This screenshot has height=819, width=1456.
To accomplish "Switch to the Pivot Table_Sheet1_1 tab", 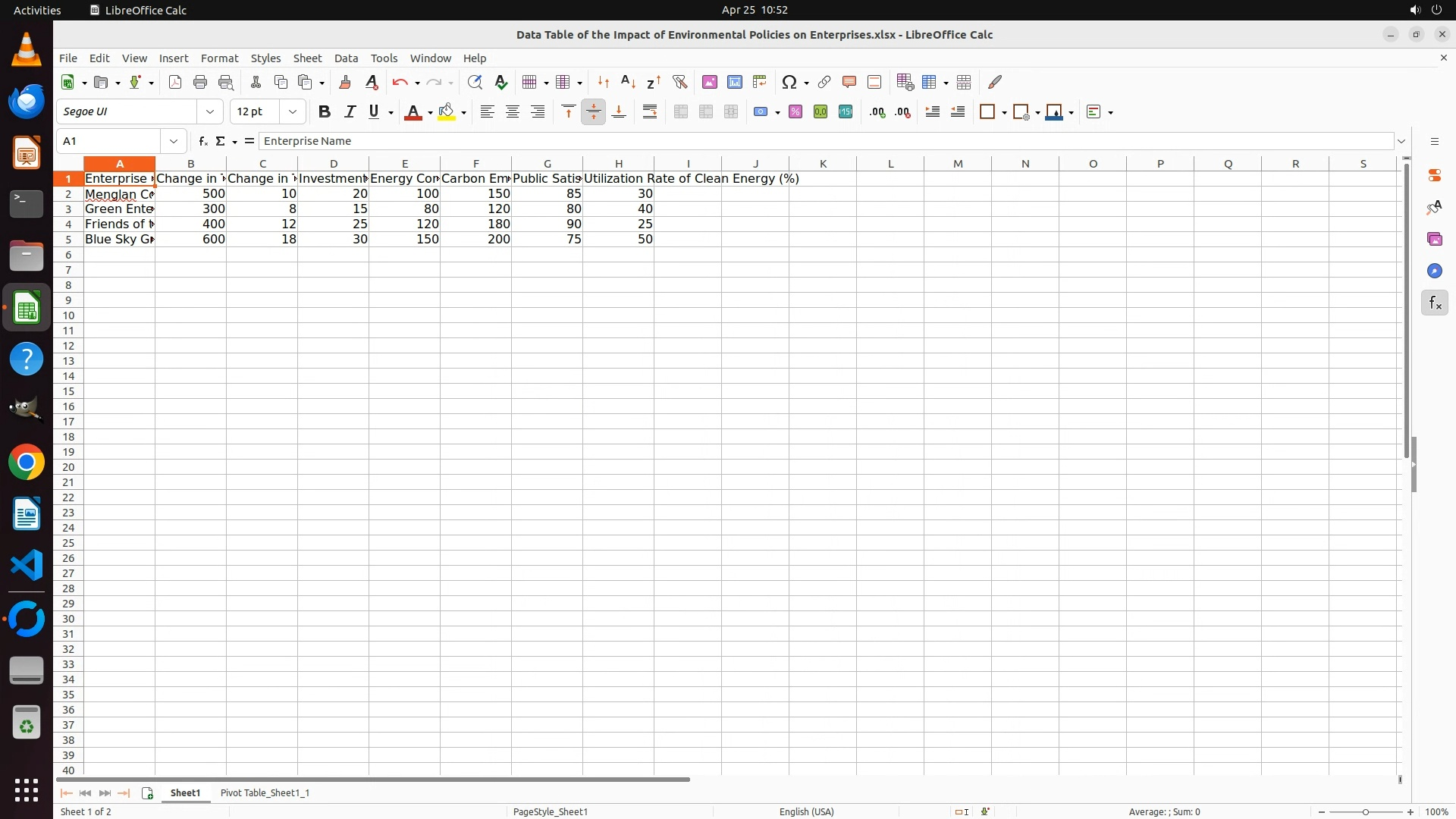I will 265,792.
